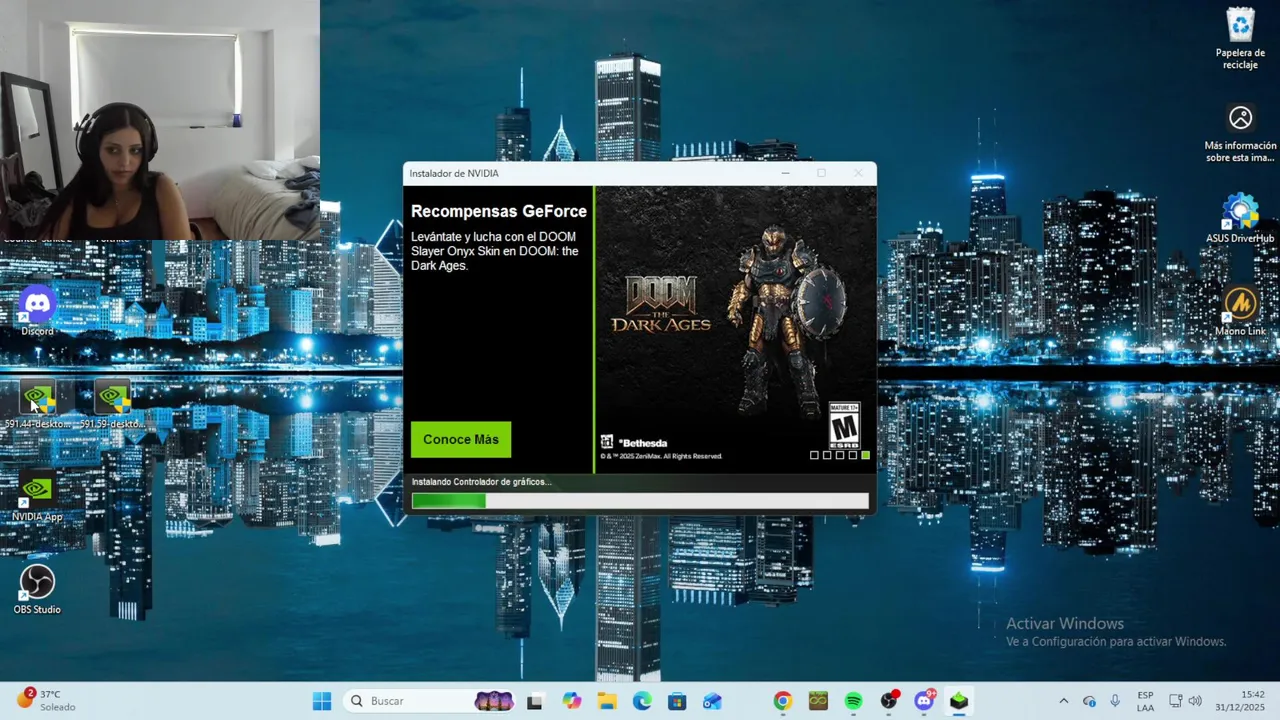Open Más información sobre esta imagen icon
This screenshot has width=1280, height=720.
pyautogui.click(x=1240, y=133)
